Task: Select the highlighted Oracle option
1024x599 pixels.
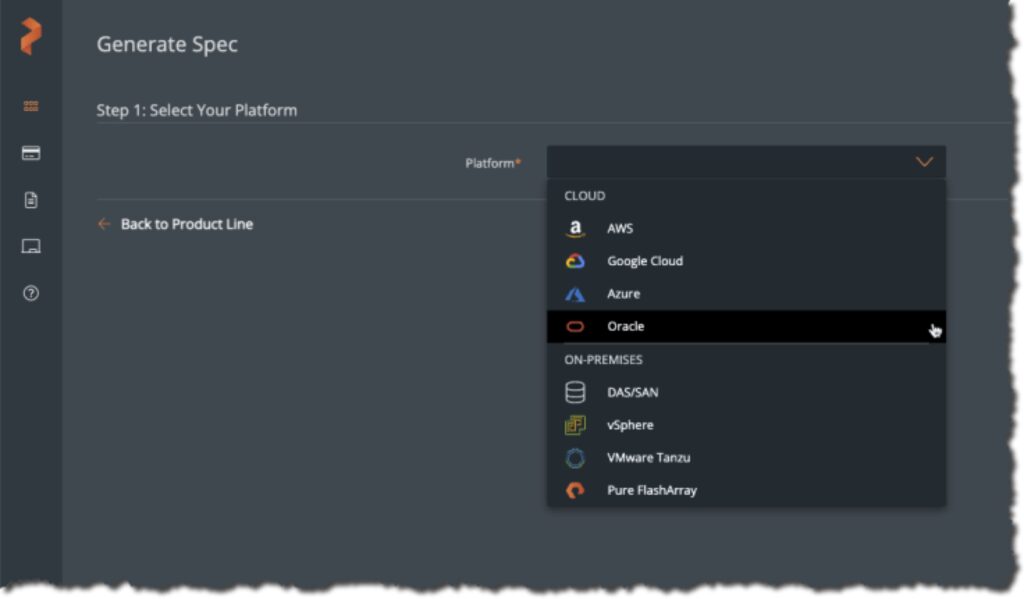Action: point(626,326)
